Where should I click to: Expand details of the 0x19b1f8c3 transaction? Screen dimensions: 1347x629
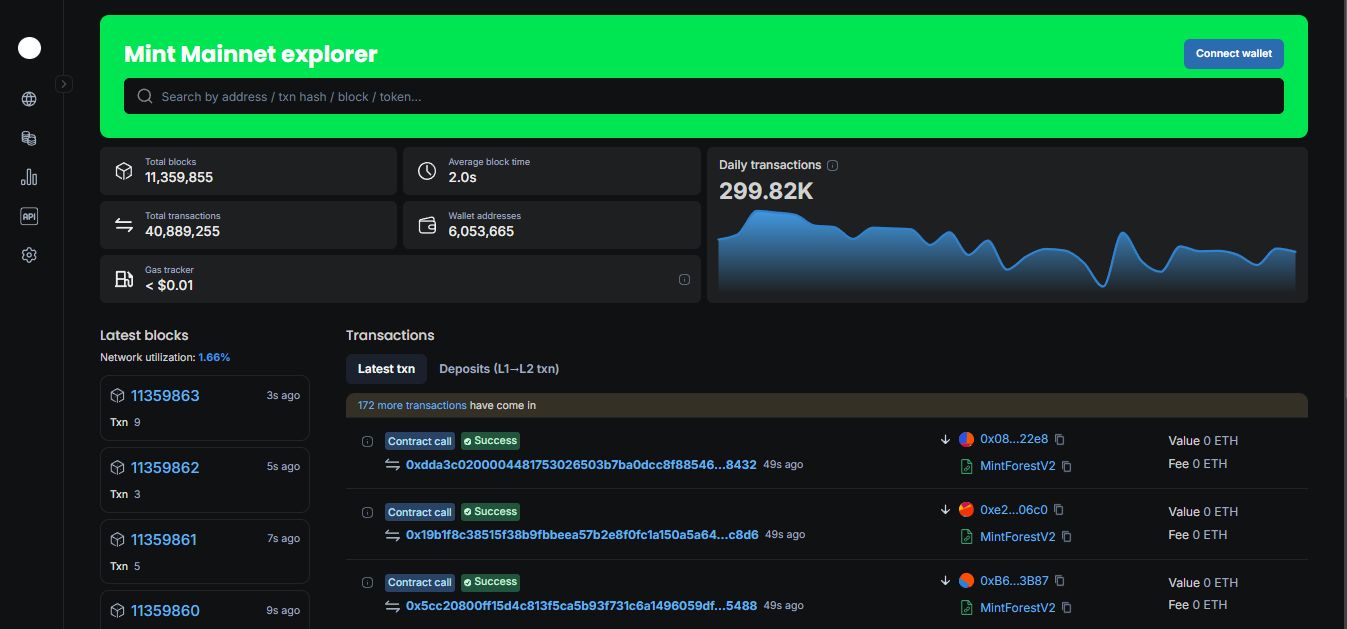point(367,512)
